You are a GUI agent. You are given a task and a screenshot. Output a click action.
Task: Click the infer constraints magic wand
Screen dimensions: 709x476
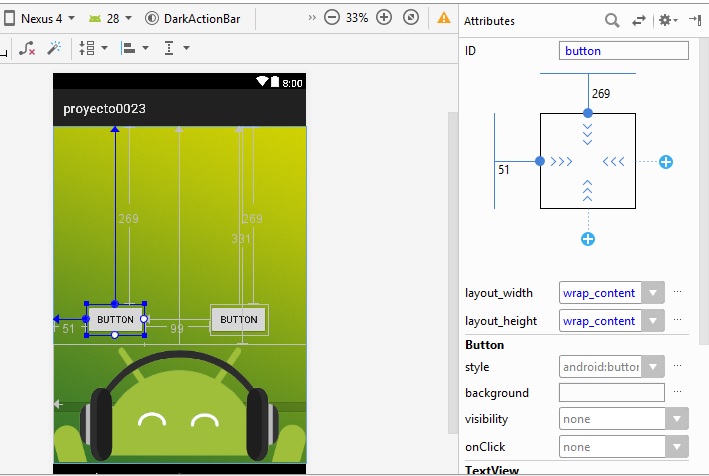pos(54,48)
